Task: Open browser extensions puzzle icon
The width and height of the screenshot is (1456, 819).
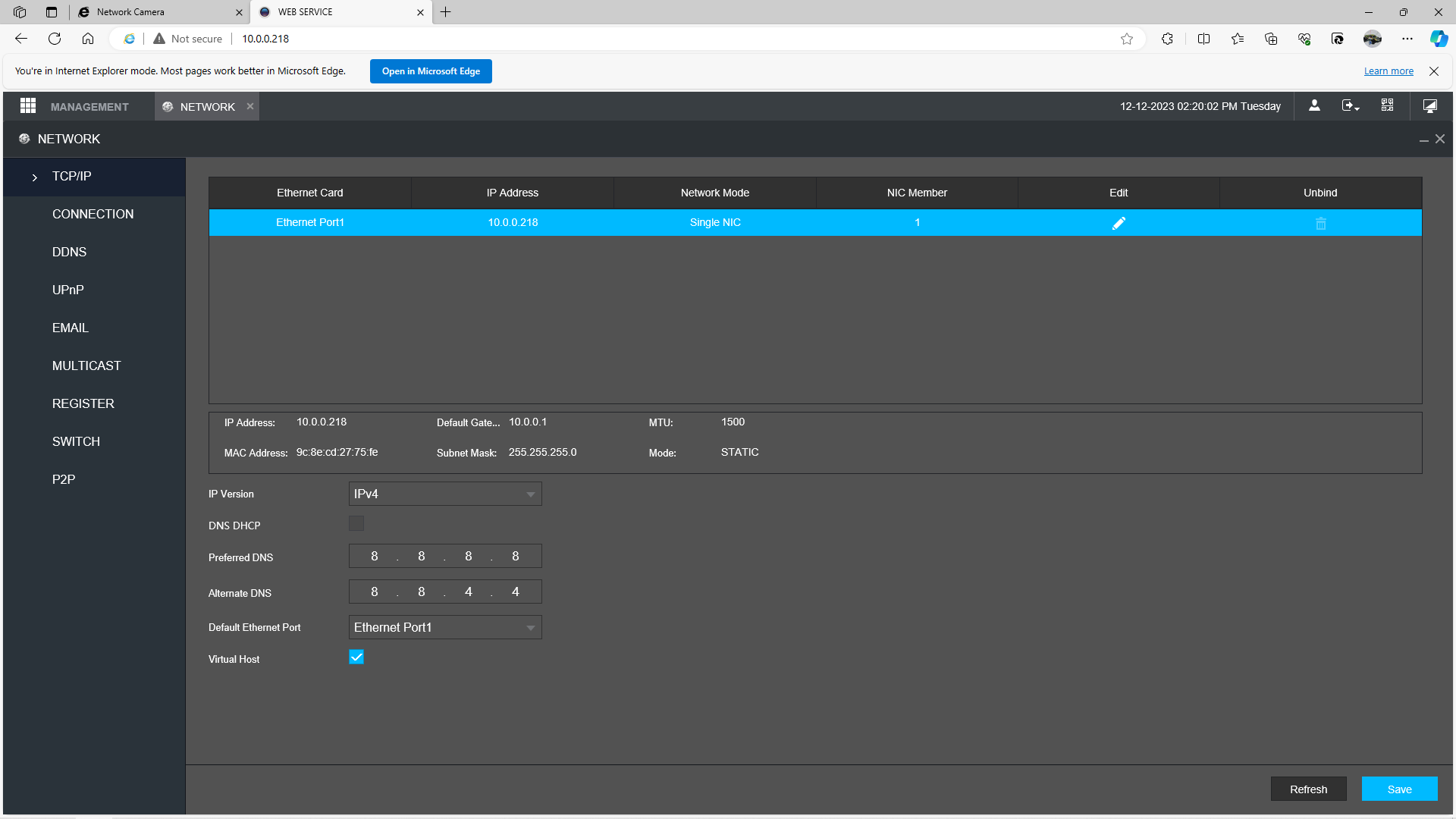Action: [x=1167, y=39]
